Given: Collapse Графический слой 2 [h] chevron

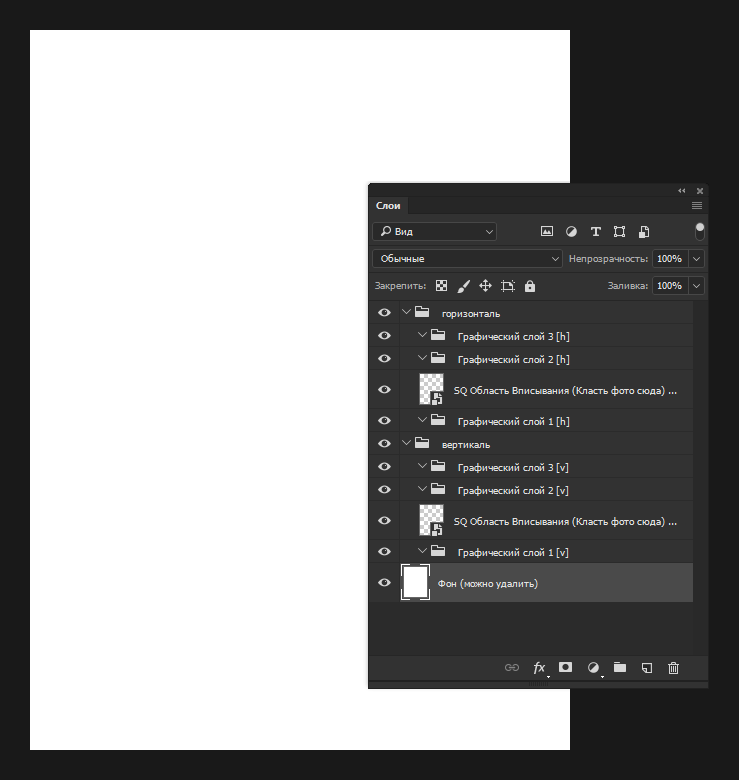Looking at the screenshot, I should coord(422,358).
